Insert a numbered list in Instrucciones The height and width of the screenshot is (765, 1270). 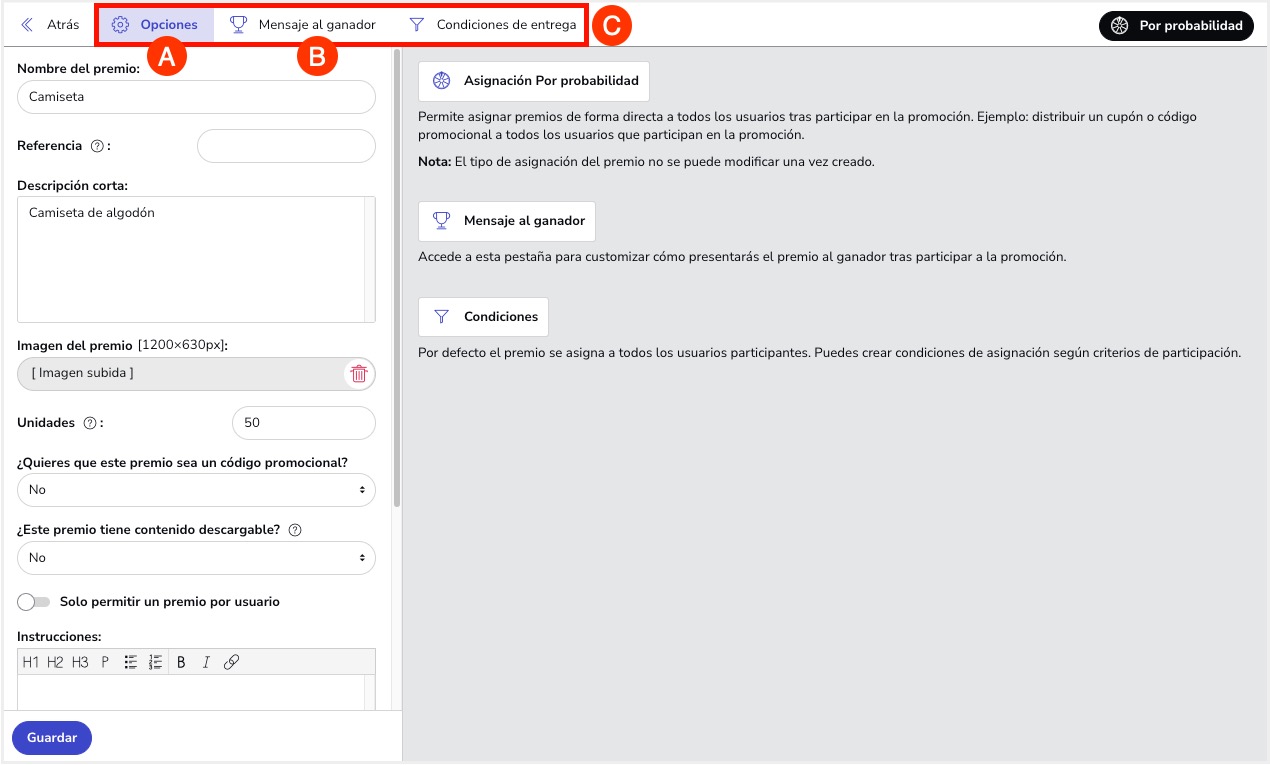pyautogui.click(x=155, y=661)
